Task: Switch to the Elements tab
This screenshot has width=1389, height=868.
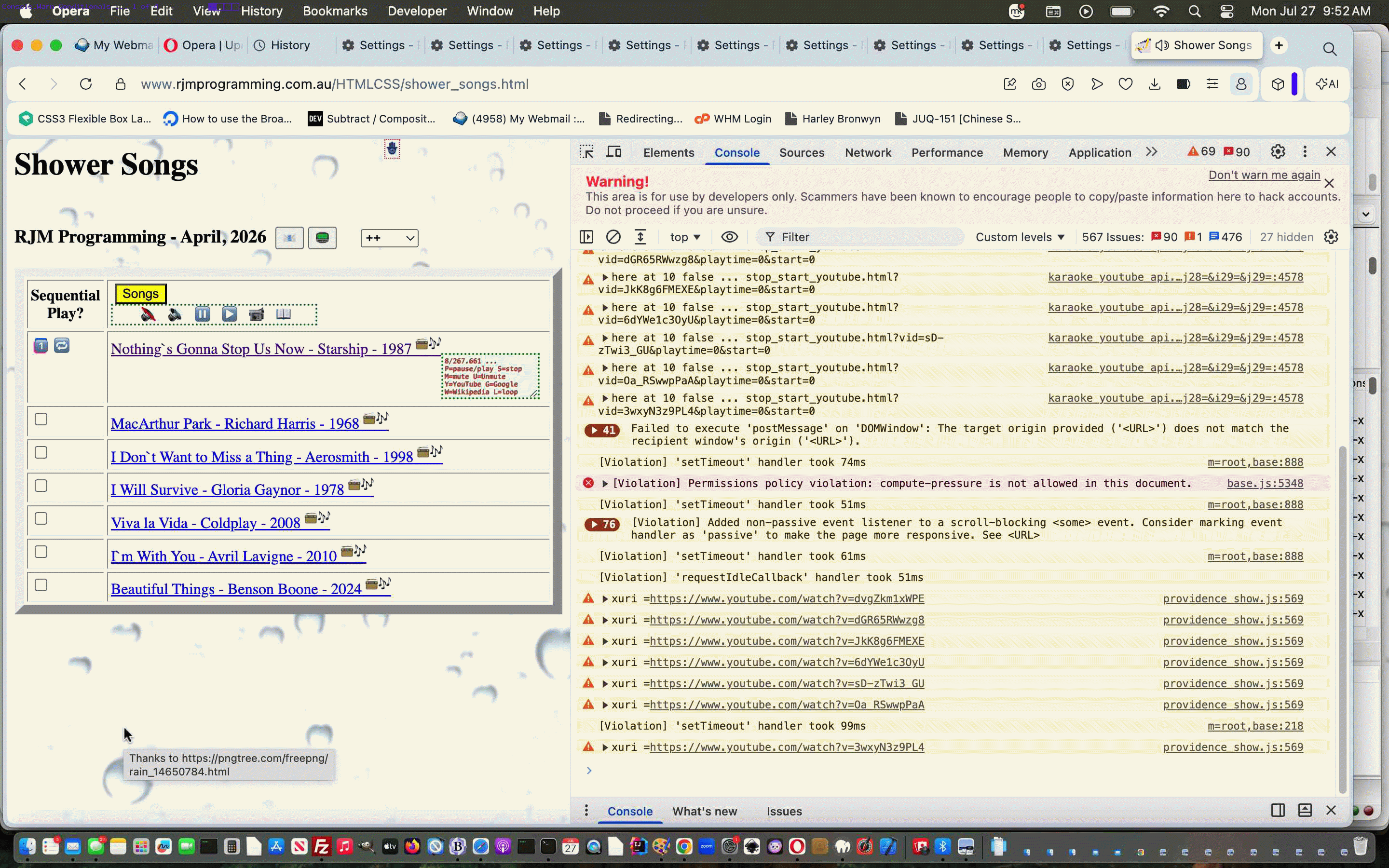Action: (668, 153)
